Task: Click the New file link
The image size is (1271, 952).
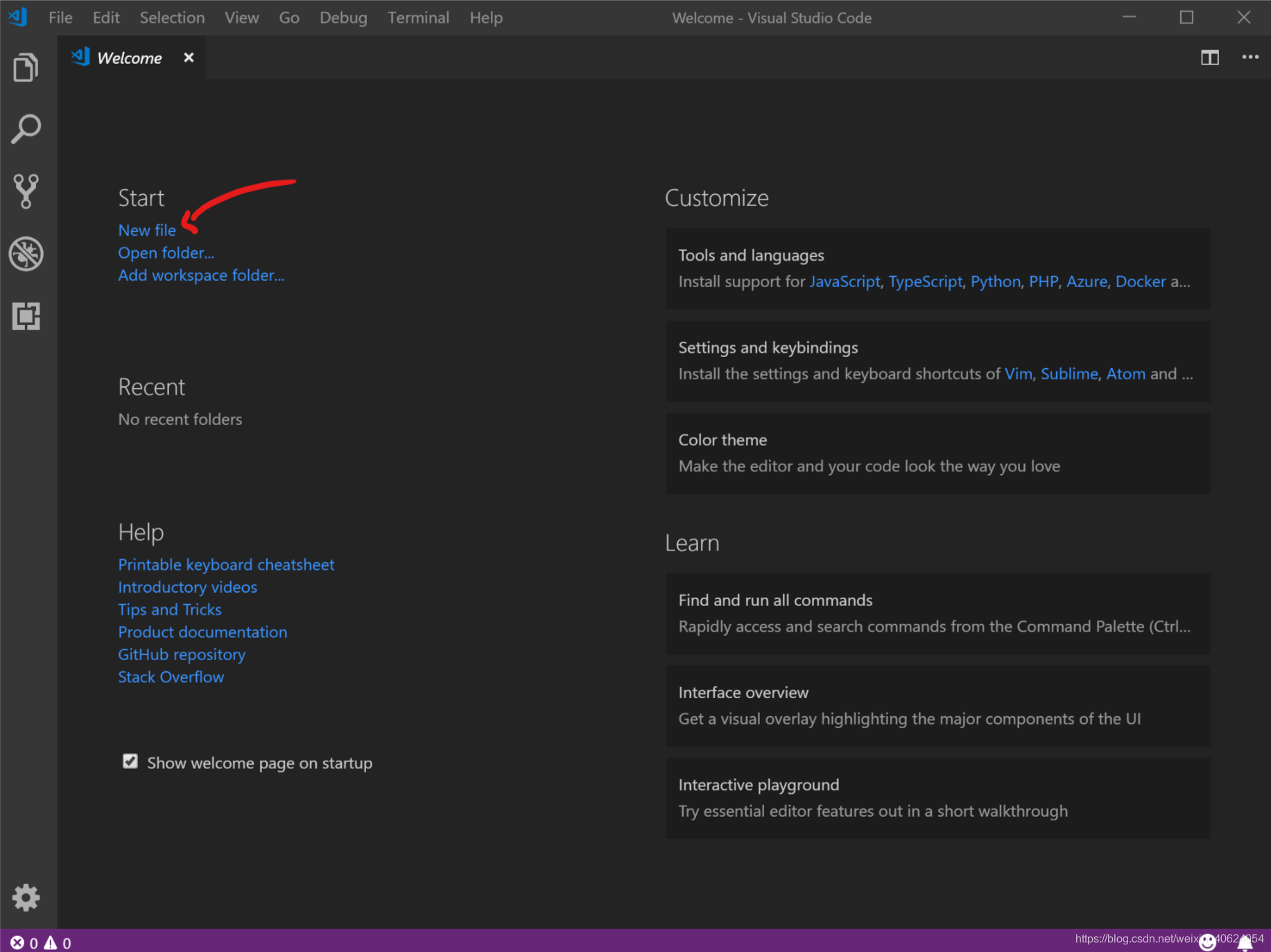Action: (x=147, y=230)
